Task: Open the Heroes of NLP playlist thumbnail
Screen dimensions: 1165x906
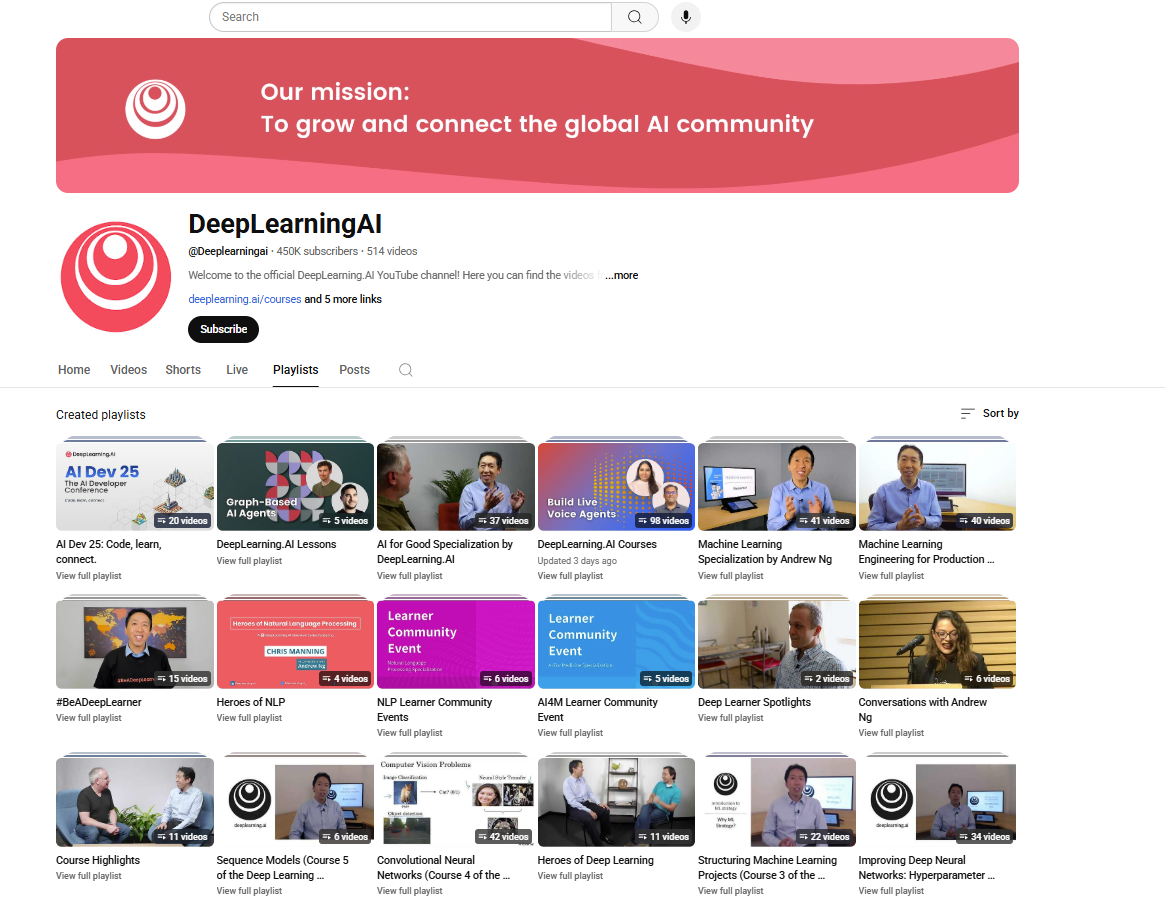Action: 295,642
